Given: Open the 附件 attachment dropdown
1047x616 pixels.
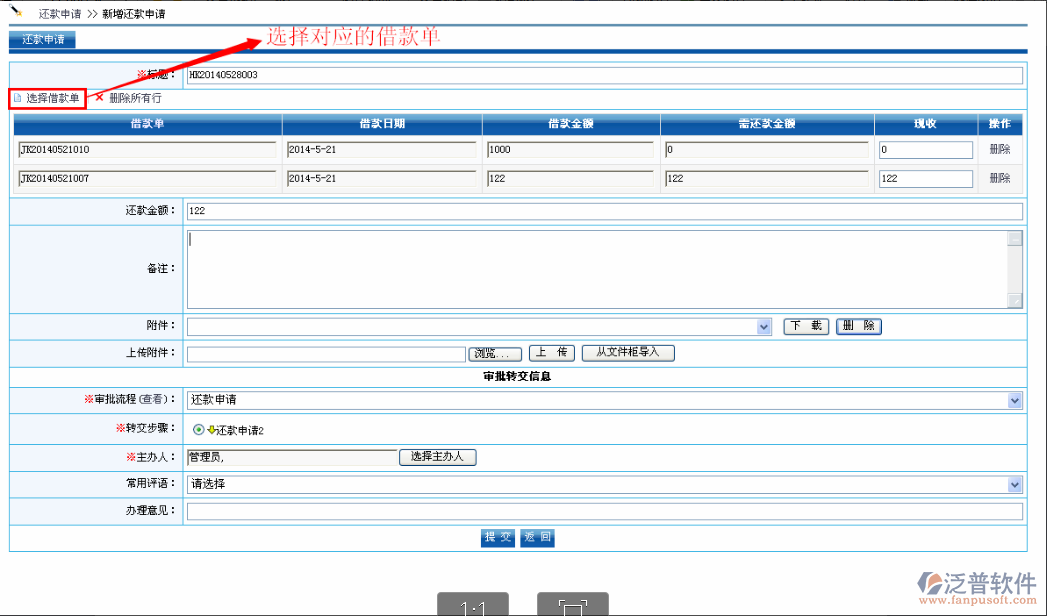Looking at the screenshot, I should click(764, 327).
